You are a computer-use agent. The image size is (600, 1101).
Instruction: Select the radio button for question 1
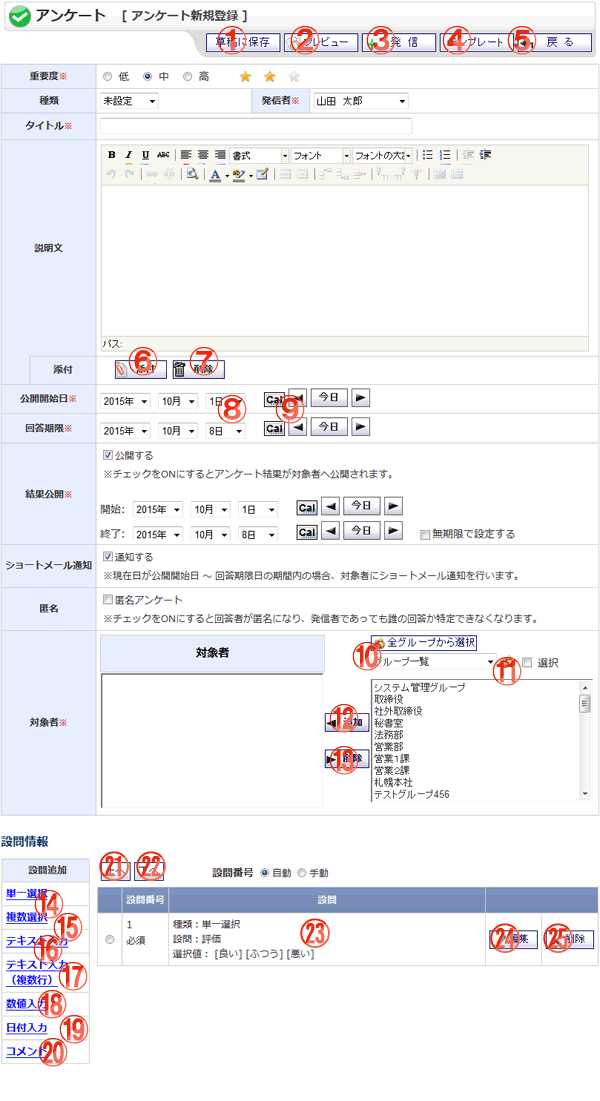click(x=109, y=940)
